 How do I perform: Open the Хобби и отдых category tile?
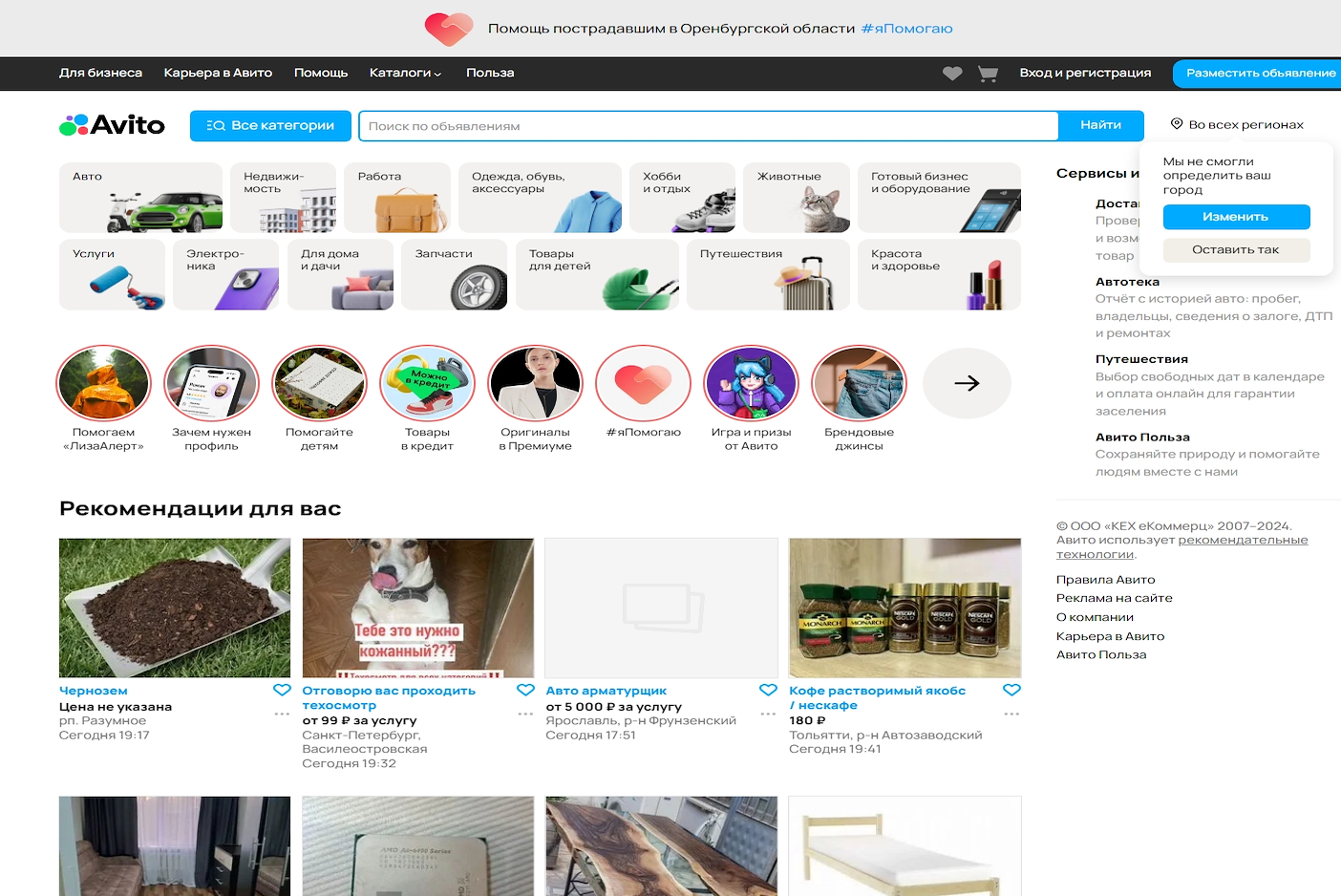click(x=682, y=198)
